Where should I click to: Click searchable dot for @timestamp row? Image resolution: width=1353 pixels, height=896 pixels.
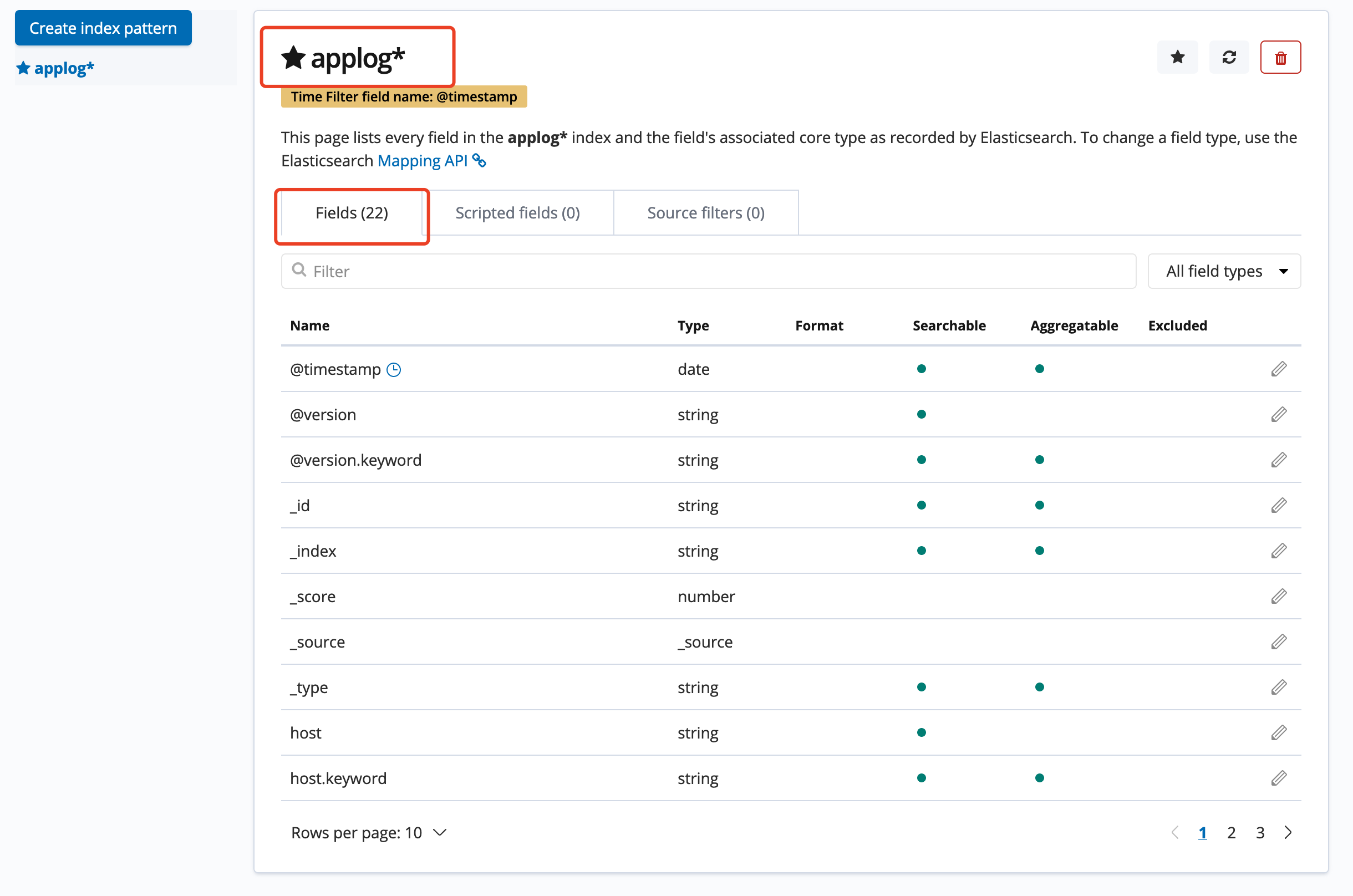pyautogui.click(x=921, y=369)
